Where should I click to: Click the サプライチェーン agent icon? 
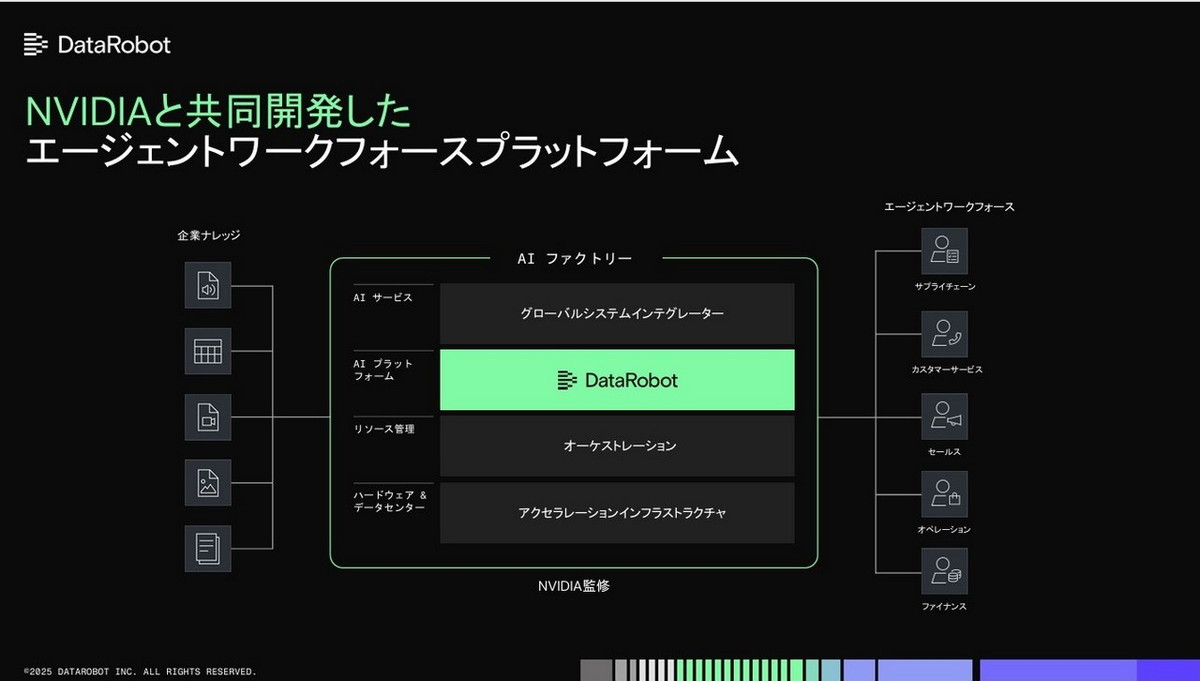point(944,251)
